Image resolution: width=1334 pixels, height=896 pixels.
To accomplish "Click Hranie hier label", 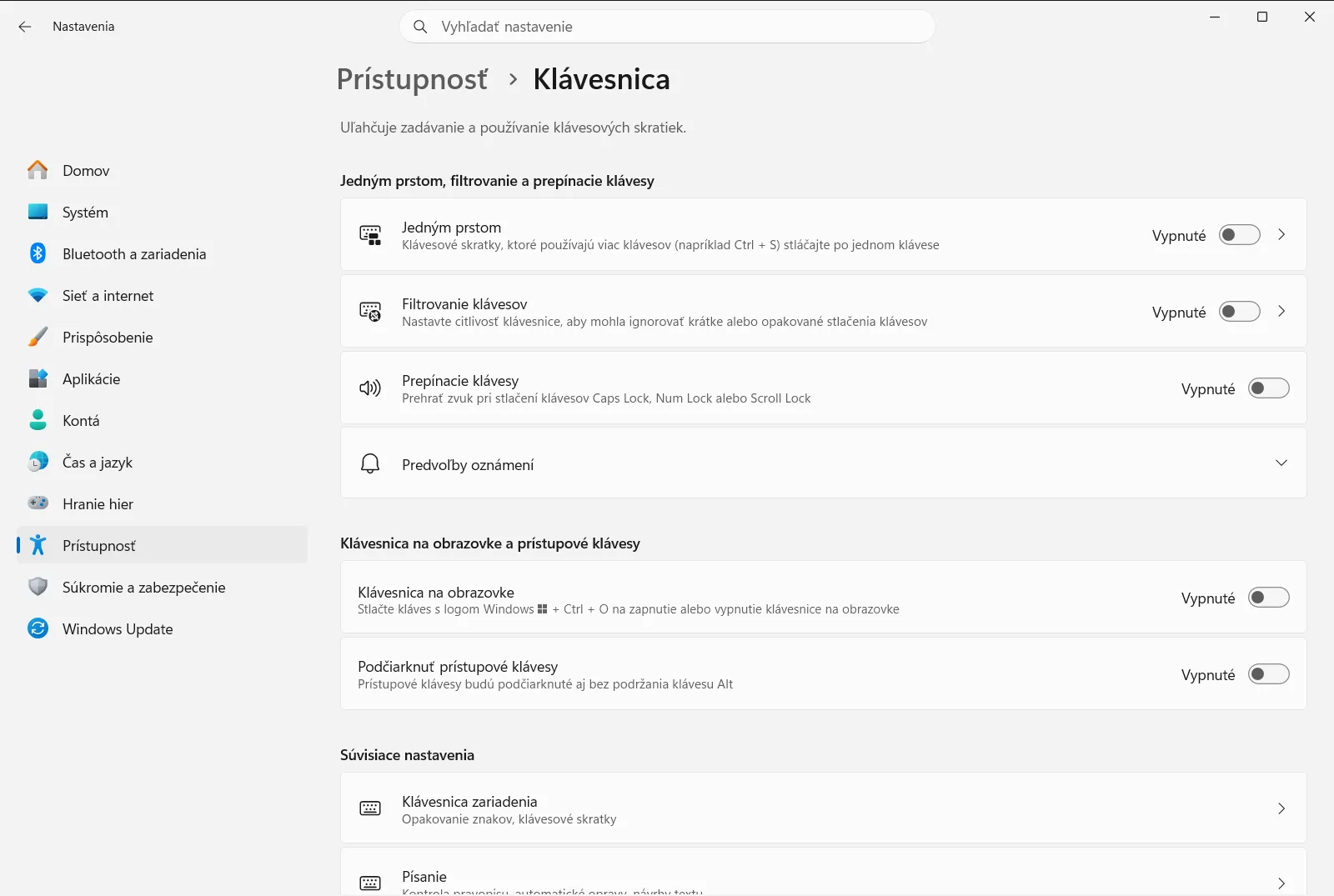I will 98,504.
